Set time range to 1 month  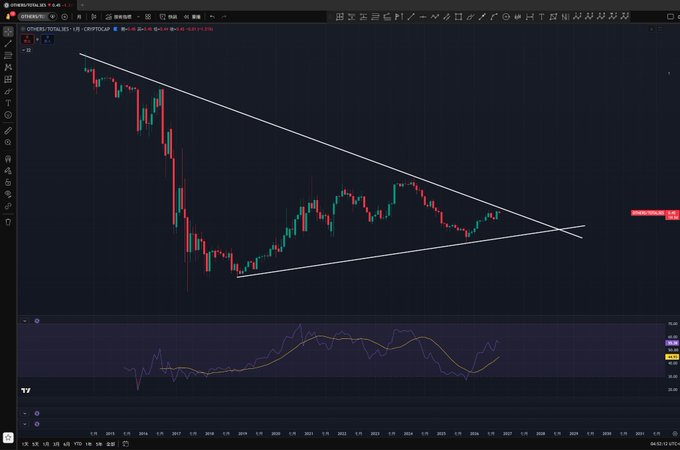click(x=46, y=444)
